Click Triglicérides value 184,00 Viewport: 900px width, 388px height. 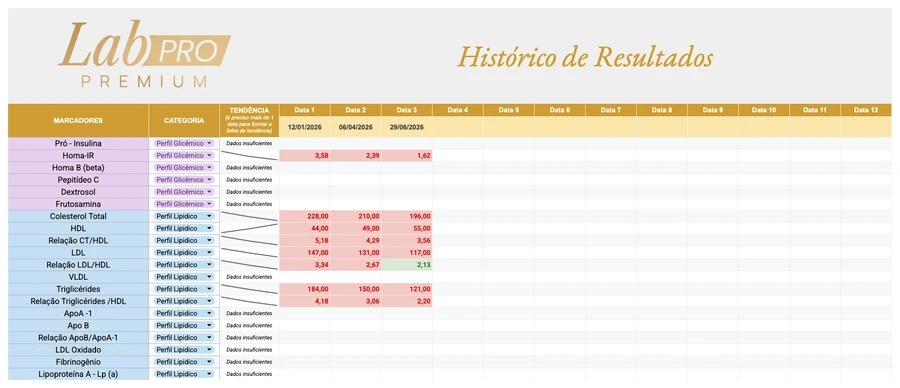[305, 289]
